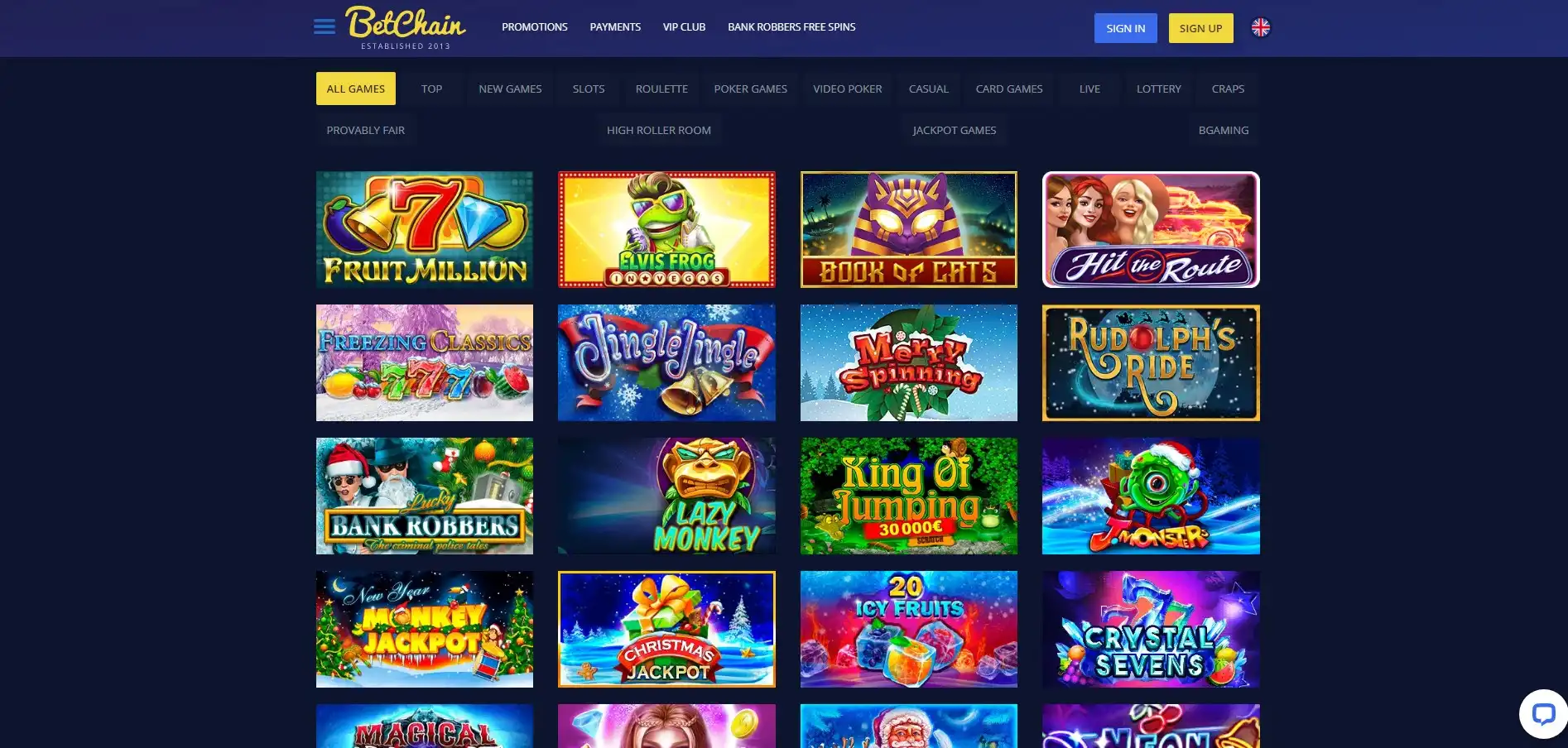Open the UK flag language selector
This screenshot has width=1568, height=748.
1260,27
